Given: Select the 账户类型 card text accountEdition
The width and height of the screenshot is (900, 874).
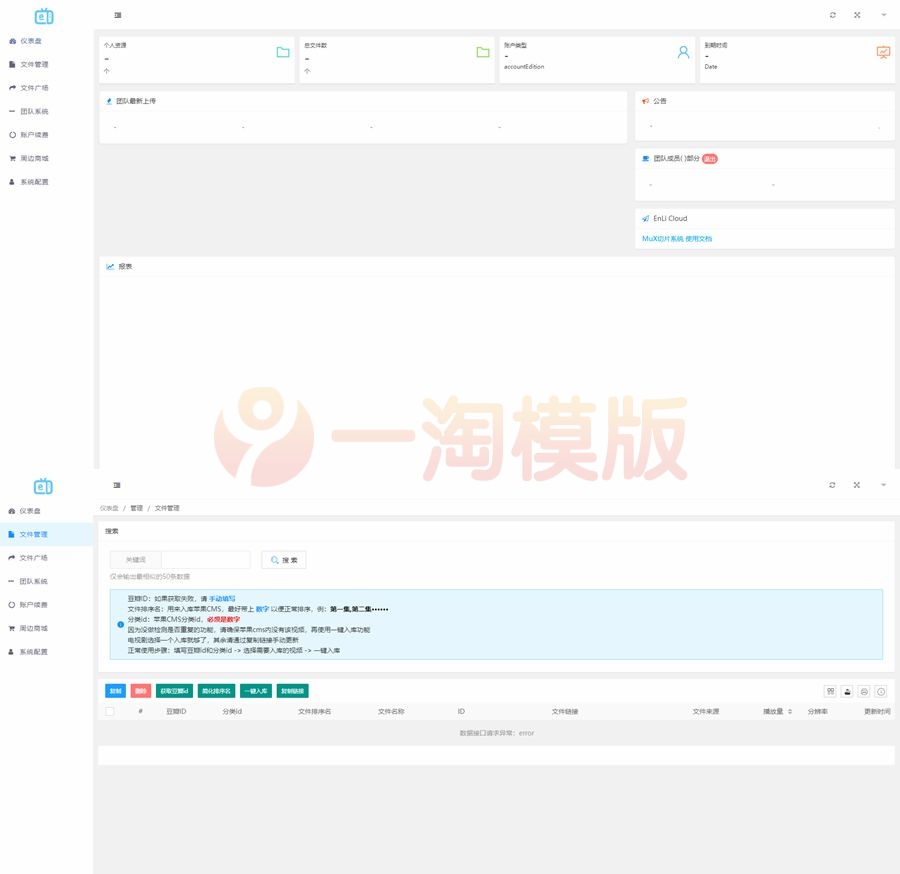Looking at the screenshot, I should click(x=524, y=67).
